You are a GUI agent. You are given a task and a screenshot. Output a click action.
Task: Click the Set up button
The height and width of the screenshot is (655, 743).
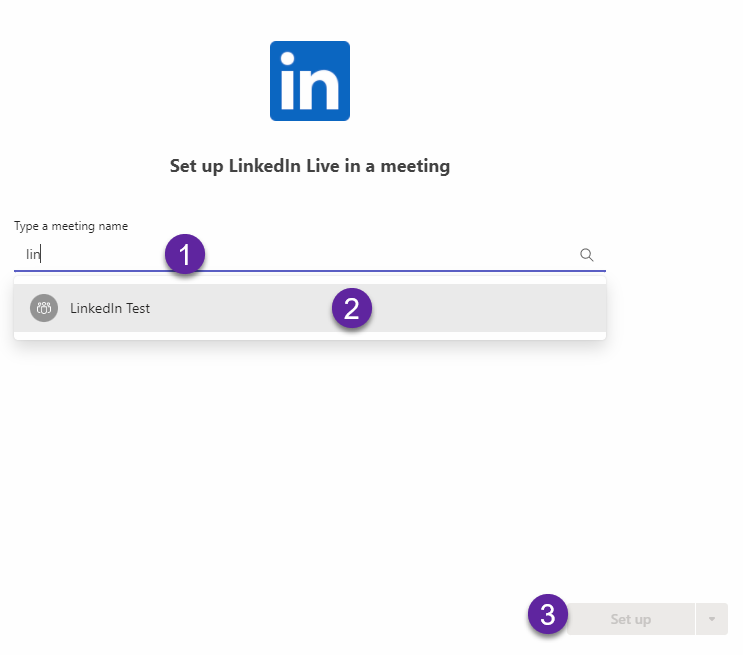point(631,619)
